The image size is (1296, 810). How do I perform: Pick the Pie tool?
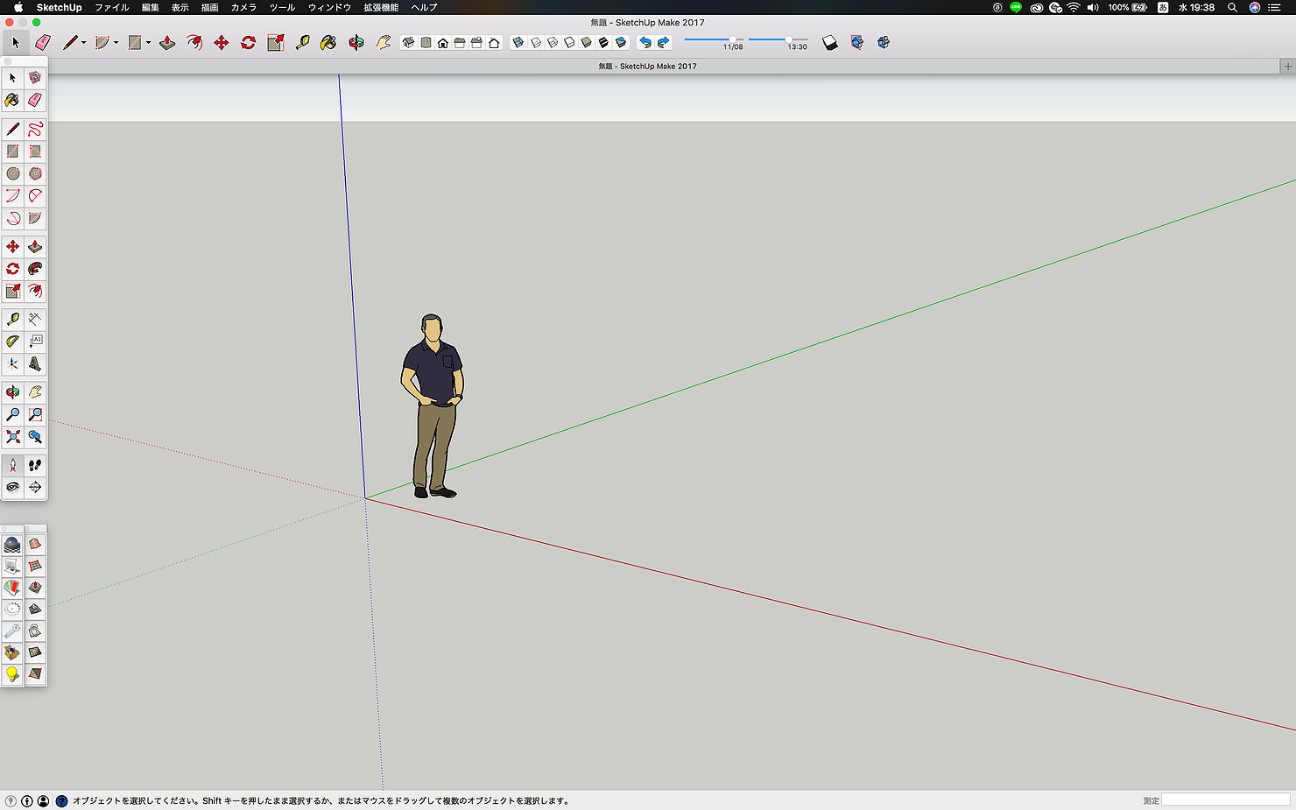click(35, 218)
